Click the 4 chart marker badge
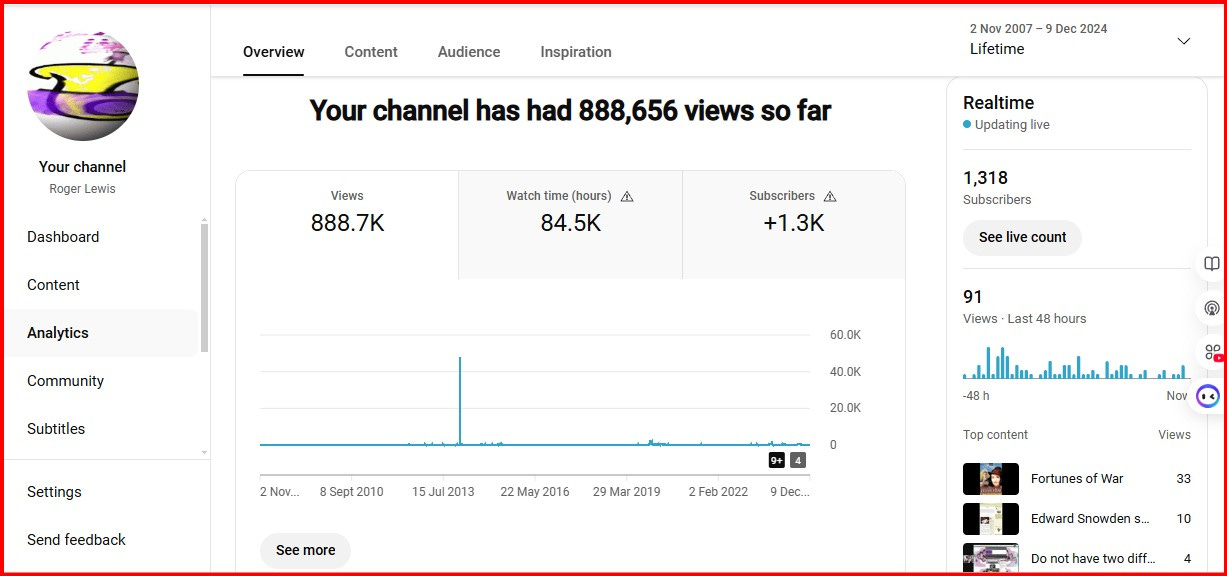The image size is (1227, 576). 797,460
